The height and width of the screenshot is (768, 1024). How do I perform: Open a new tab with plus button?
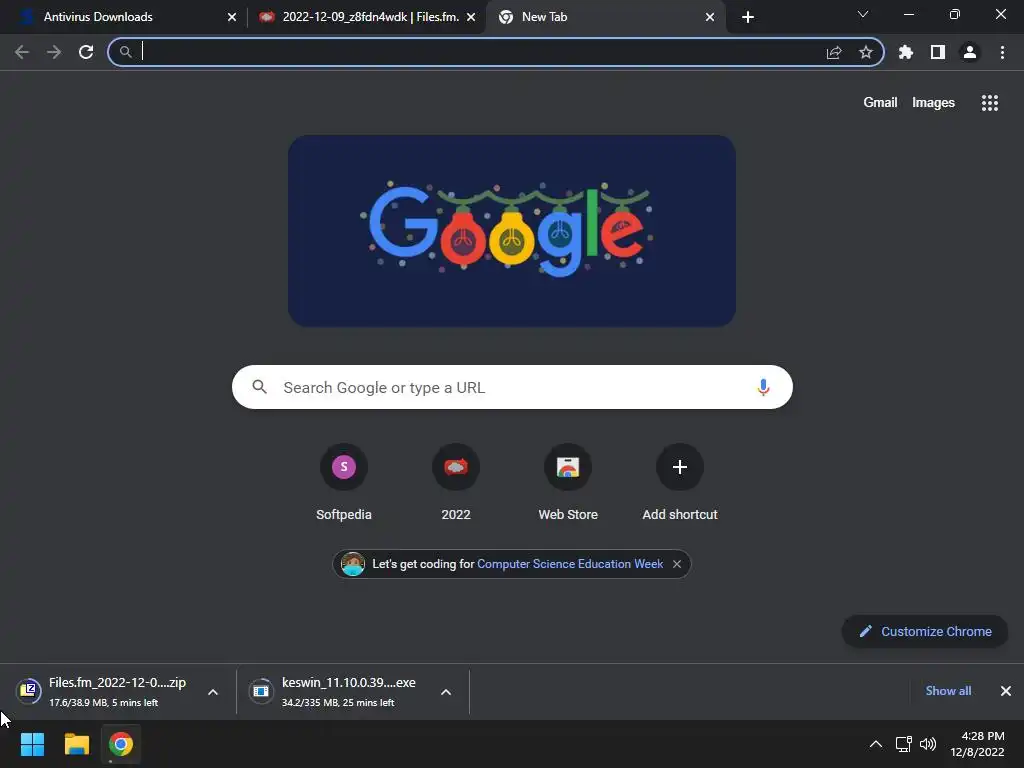click(748, 17)
